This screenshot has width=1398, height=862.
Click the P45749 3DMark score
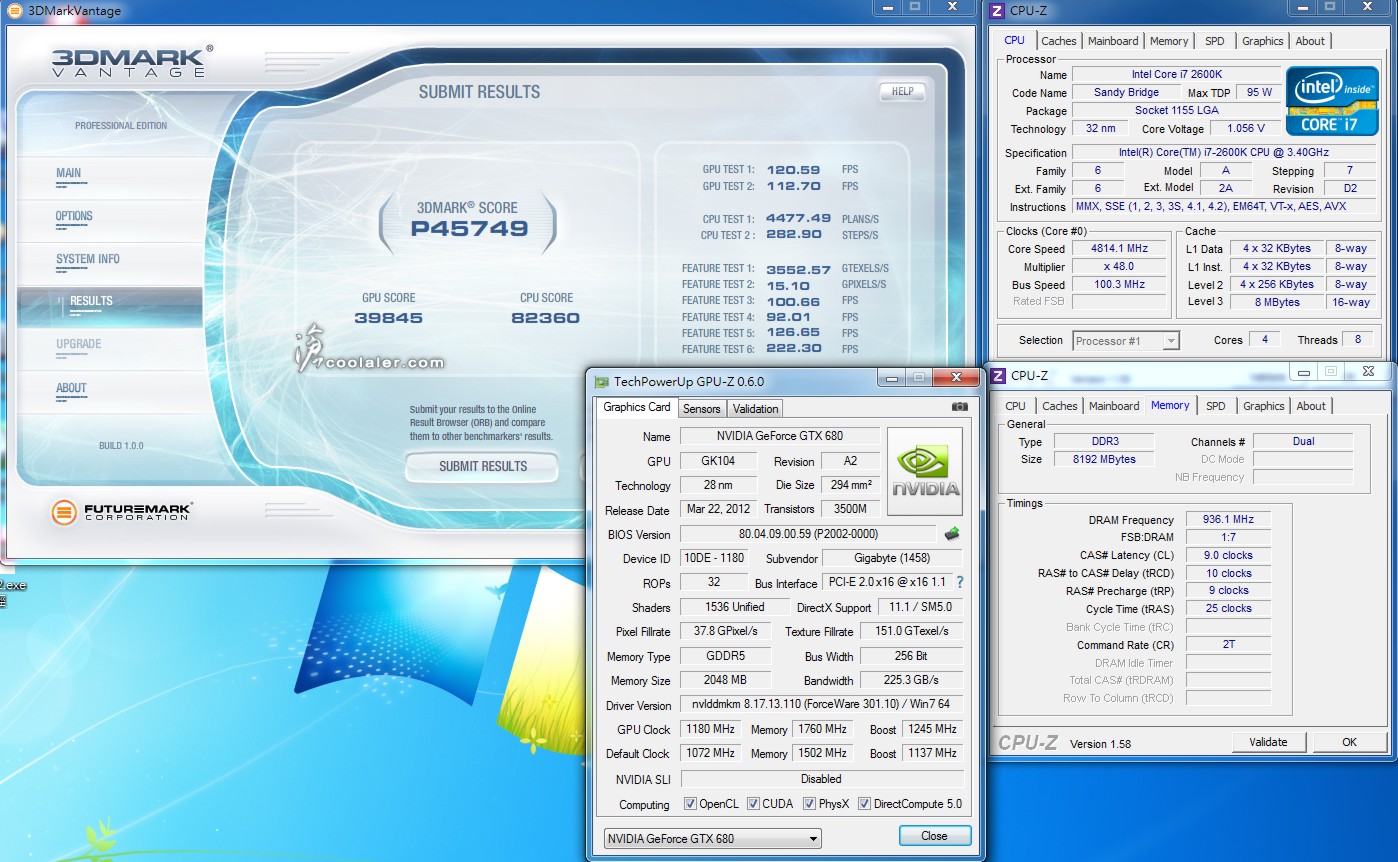click(x=469, y=228)
